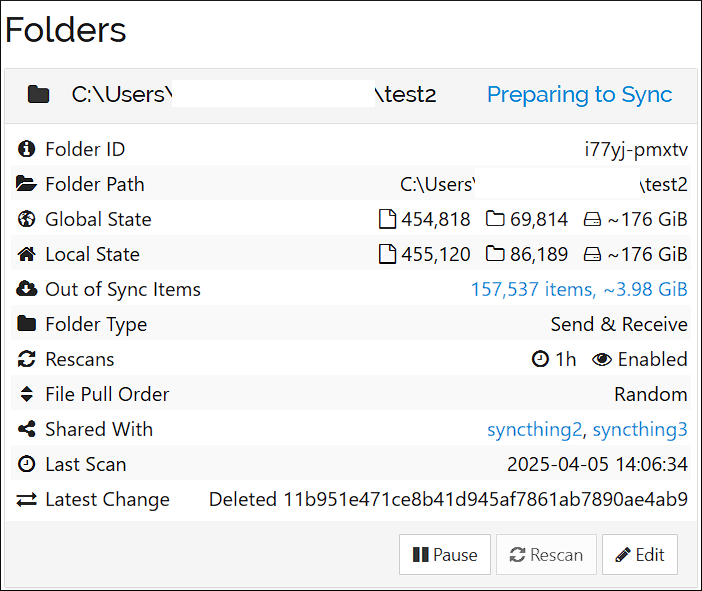Image resolution: width=702 pixels, height=591 pixels.
Task: Click the share icon beside Shared With
Action: point(27,430)
